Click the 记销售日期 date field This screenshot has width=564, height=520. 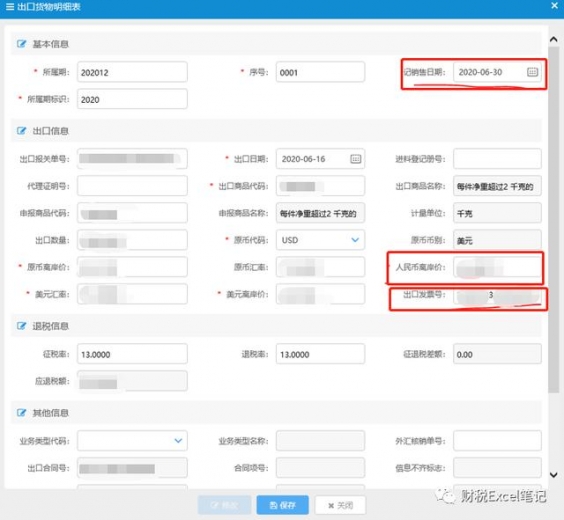coord(497,72)
